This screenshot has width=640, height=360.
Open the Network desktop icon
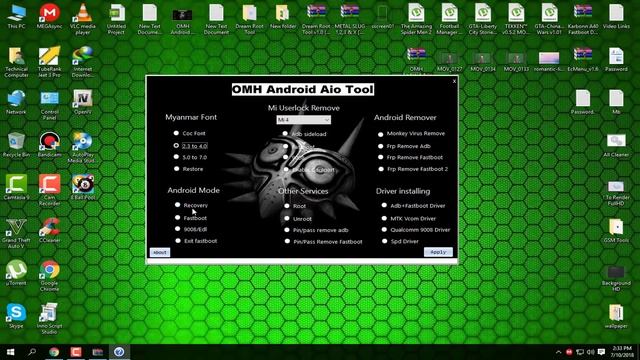(x=16, y=102)
